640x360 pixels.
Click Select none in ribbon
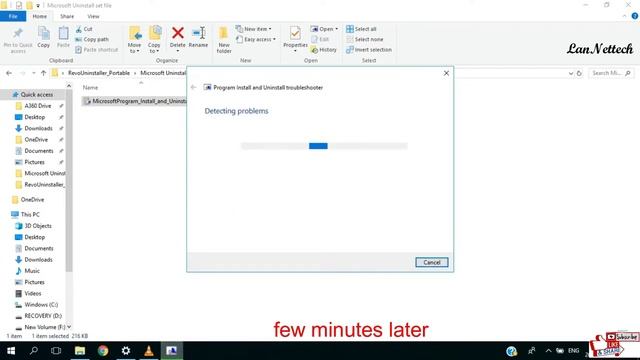pos(364,40)
